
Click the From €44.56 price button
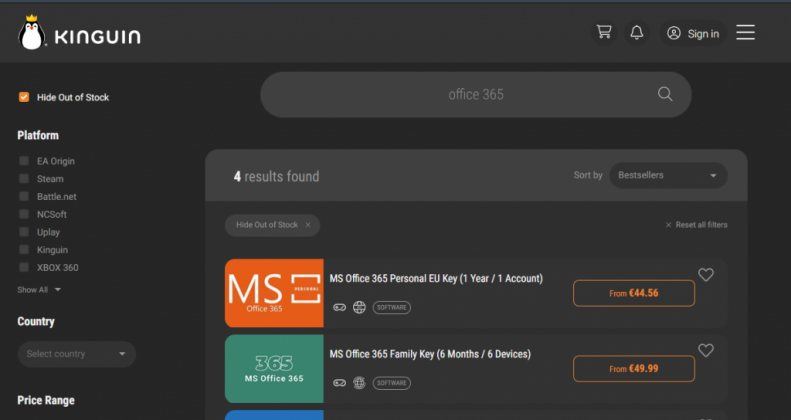pos(634,293)
